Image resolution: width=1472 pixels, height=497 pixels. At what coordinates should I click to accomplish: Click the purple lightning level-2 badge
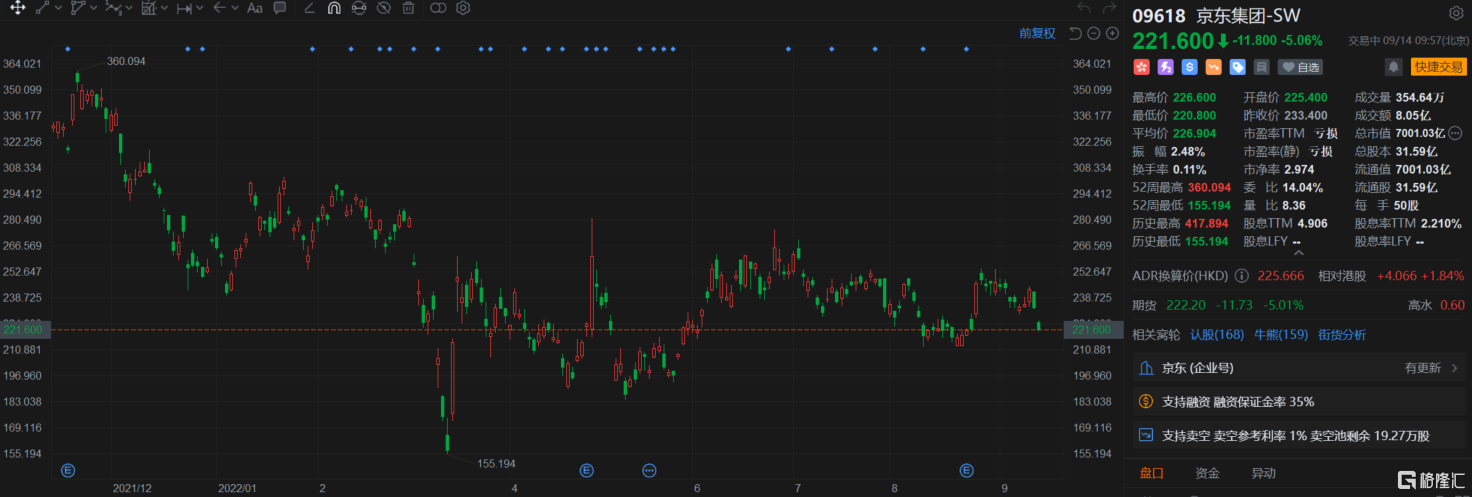pyautogui.click(x=1165, y=67)
